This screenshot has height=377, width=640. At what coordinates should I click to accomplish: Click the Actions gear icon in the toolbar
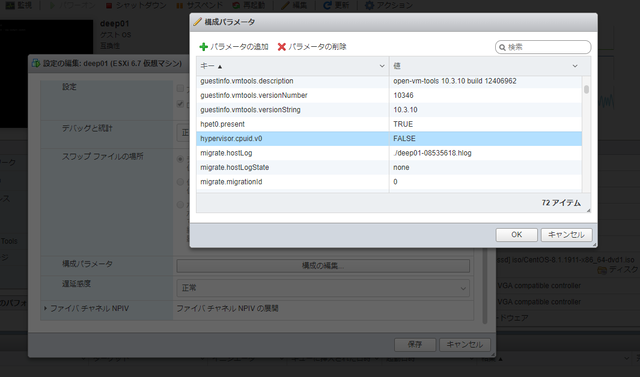[369, 5]
